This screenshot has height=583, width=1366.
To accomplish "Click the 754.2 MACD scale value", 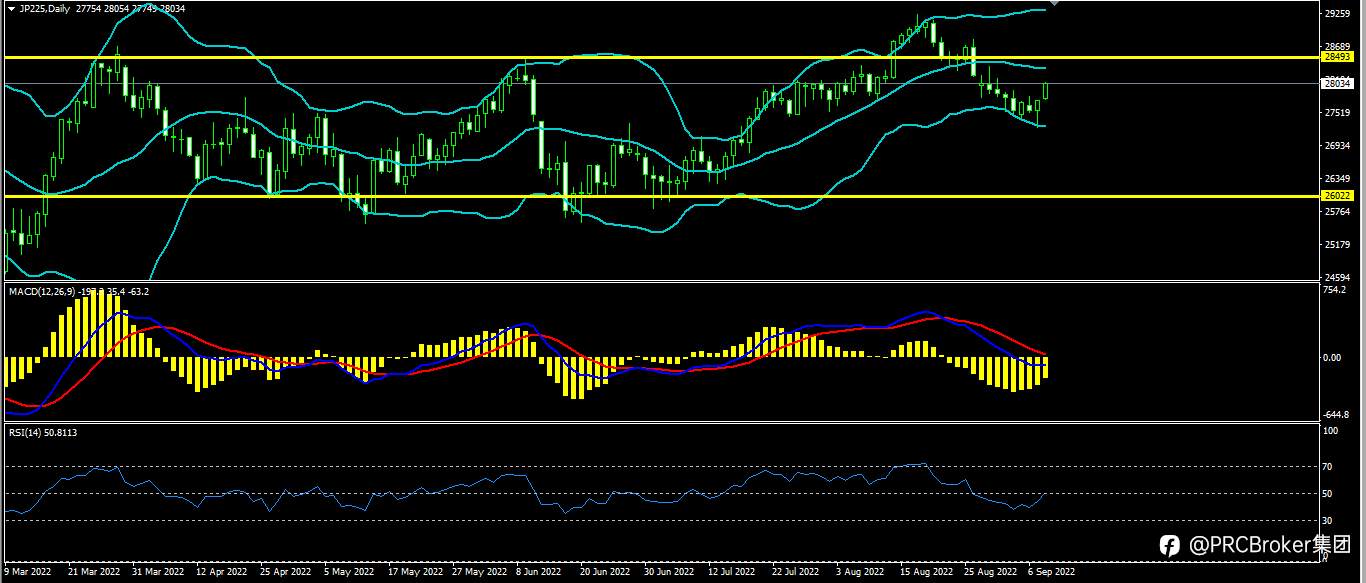I will point(1335,290).
